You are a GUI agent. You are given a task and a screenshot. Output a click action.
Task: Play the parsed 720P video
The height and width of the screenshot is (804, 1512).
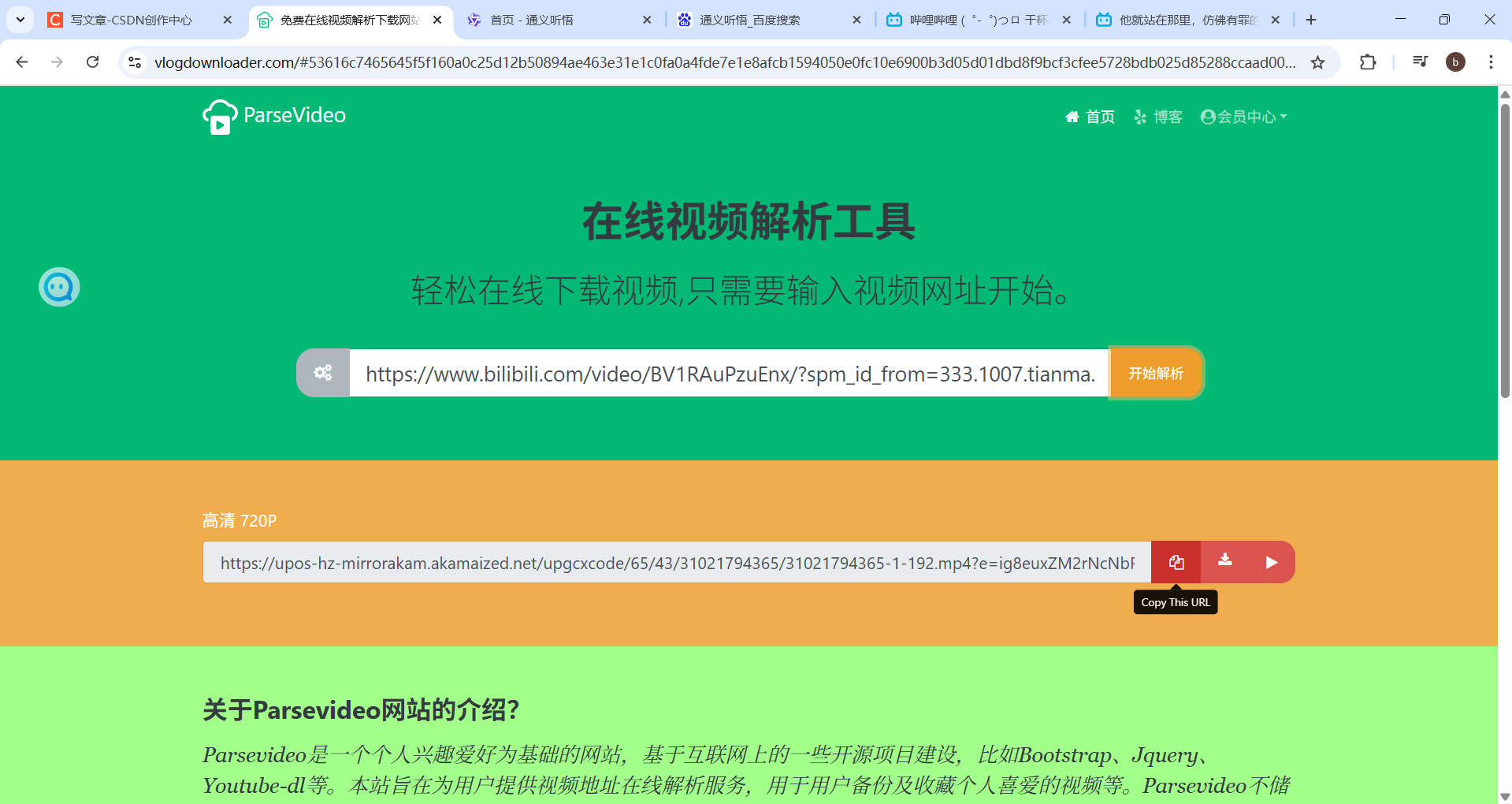(x=1271, y=562)
